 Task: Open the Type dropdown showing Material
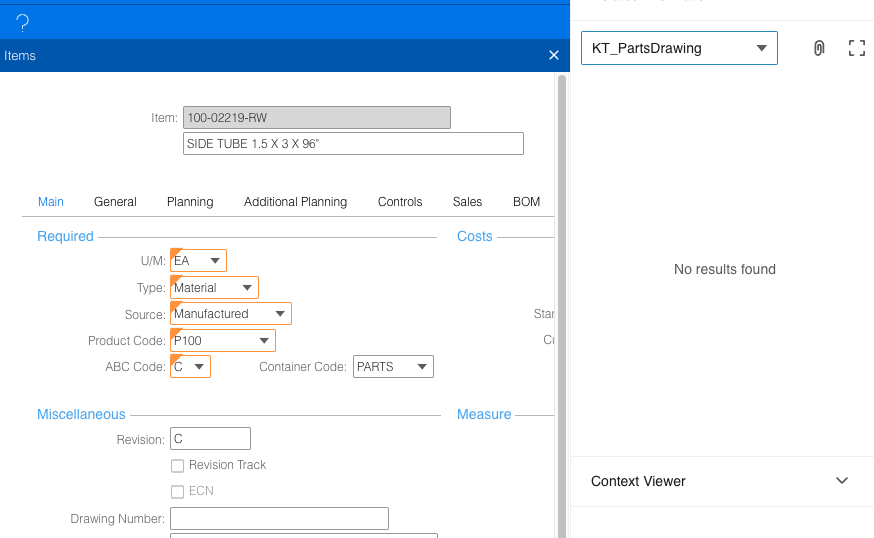coord(214,288)
